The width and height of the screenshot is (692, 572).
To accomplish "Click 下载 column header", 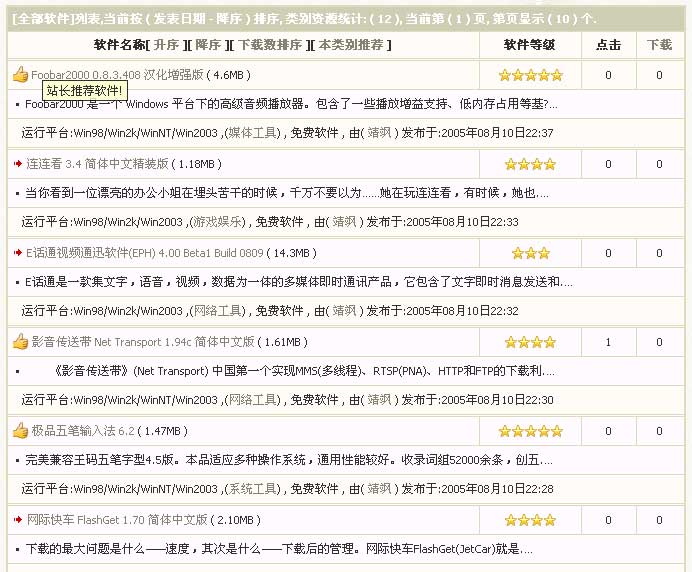I will [x=659, y=45].
